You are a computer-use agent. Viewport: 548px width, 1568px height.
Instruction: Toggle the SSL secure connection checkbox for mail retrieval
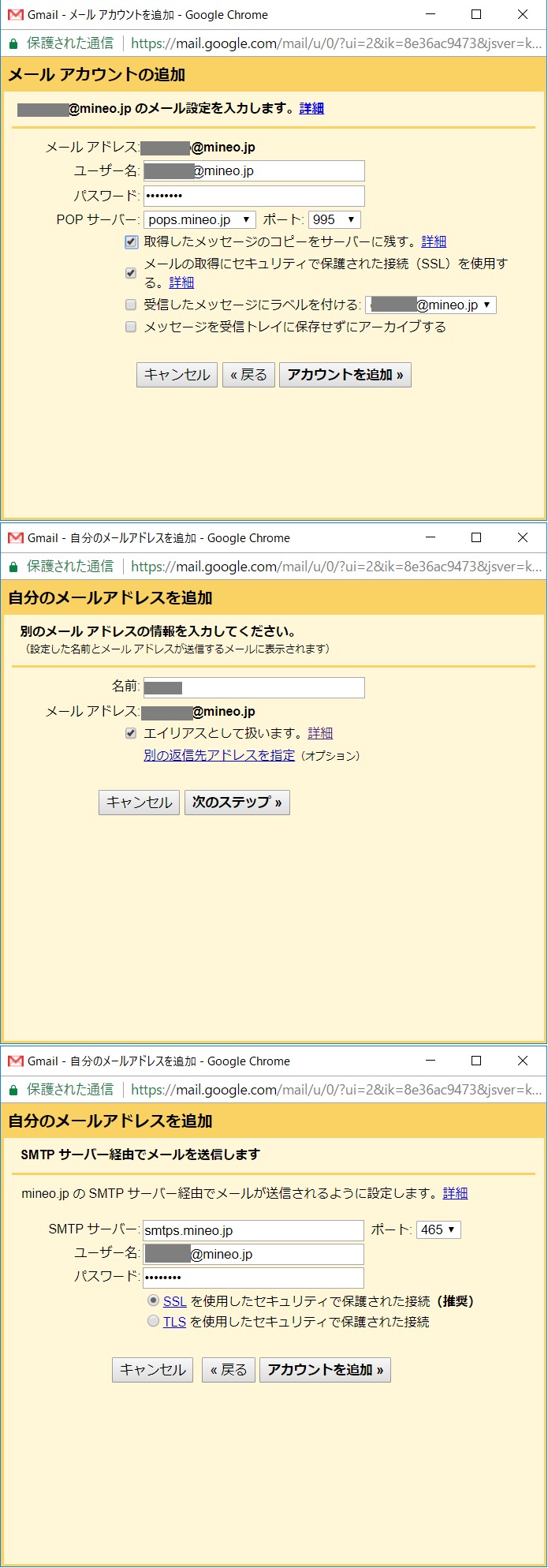click(x=132, y=273)
